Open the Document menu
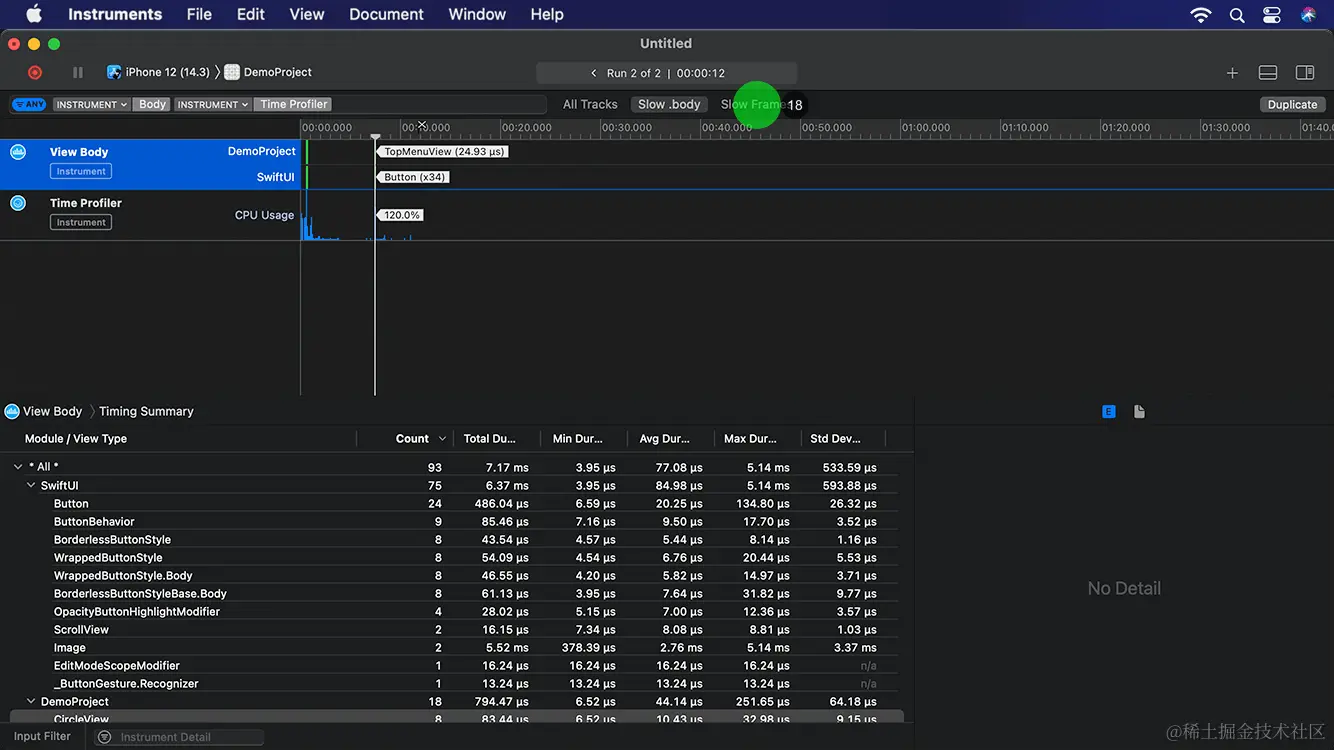 [387, 14]
